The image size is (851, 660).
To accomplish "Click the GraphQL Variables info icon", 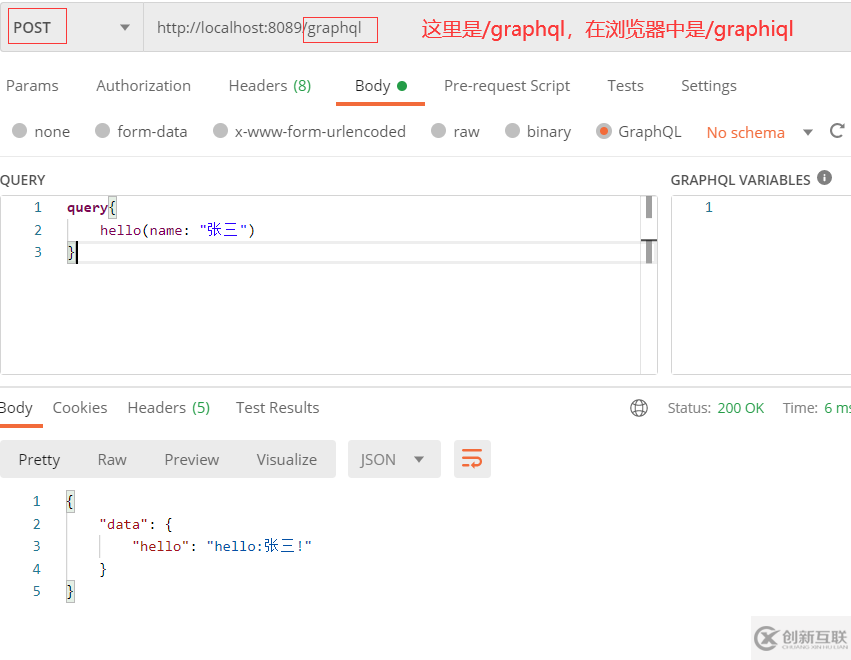I will pos(824,178).
